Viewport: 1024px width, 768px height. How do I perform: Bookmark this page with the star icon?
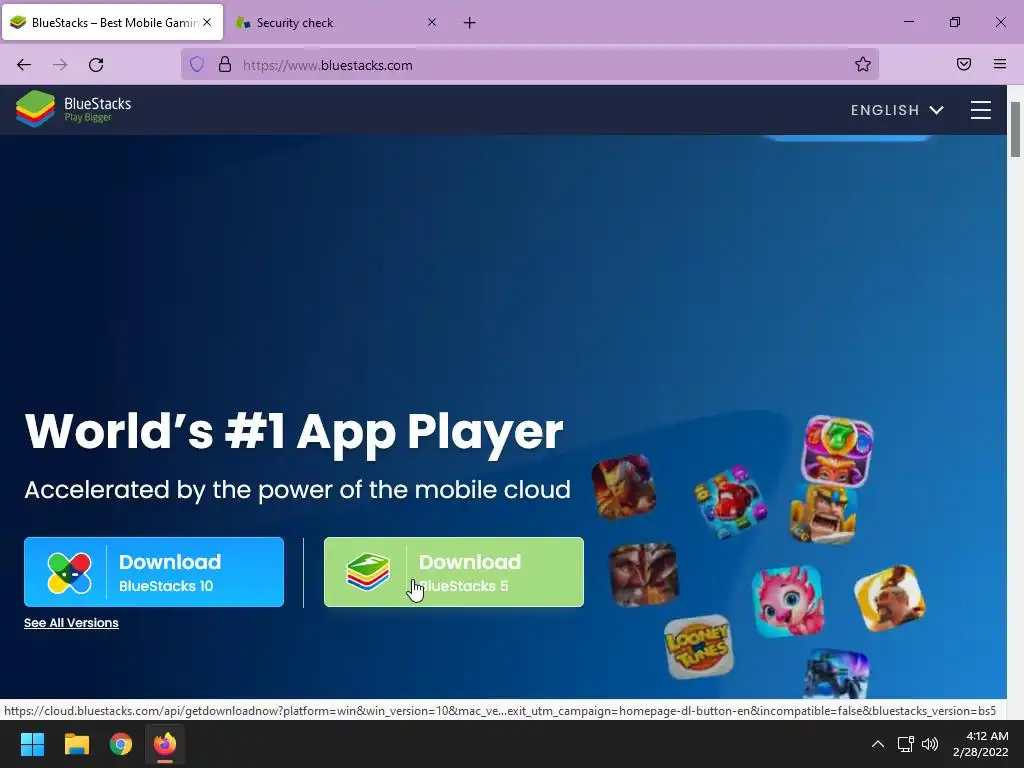(863, 64)
